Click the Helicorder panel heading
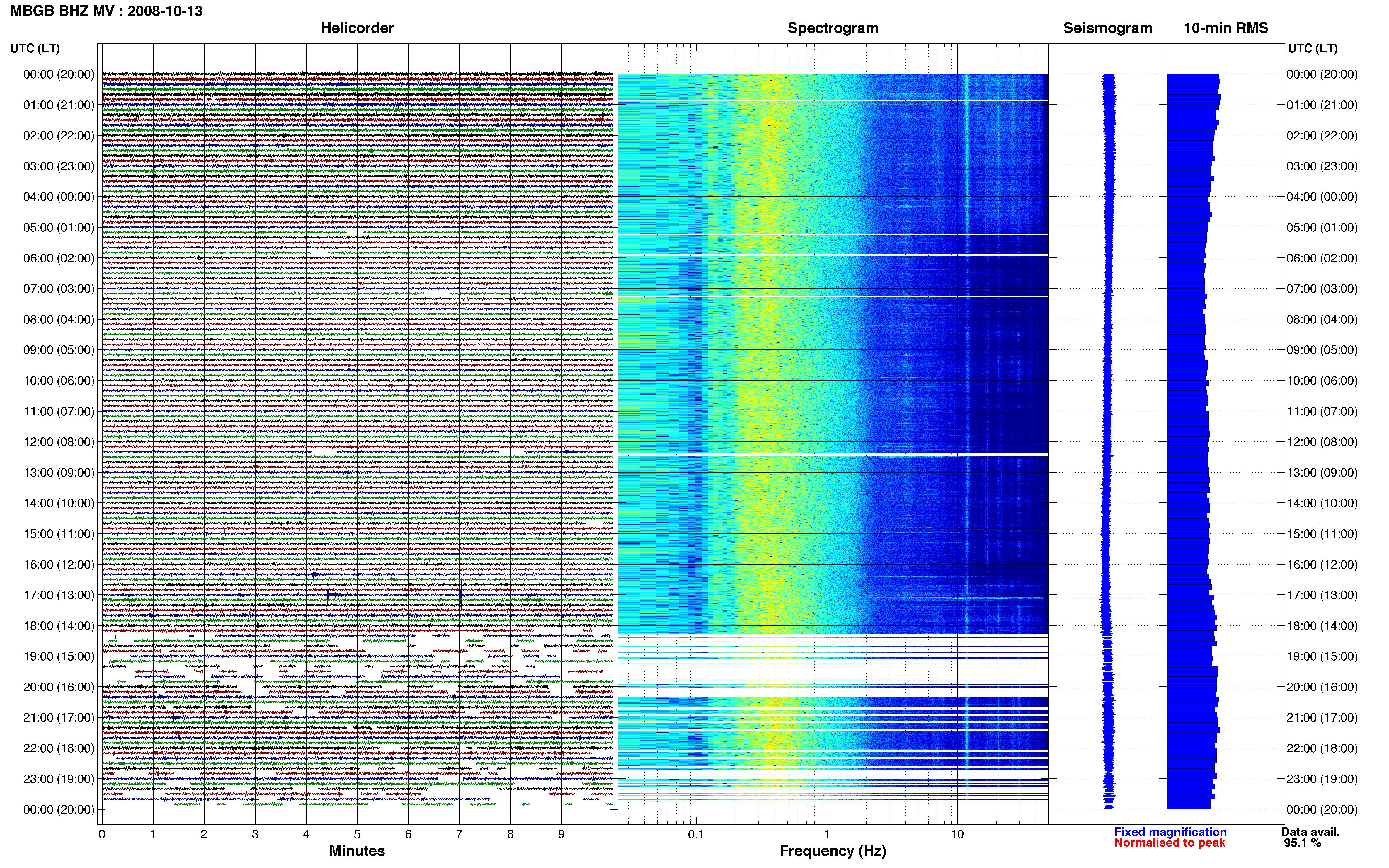The image size is (1389, 868). pyautogui.click(x=357, y=28)
